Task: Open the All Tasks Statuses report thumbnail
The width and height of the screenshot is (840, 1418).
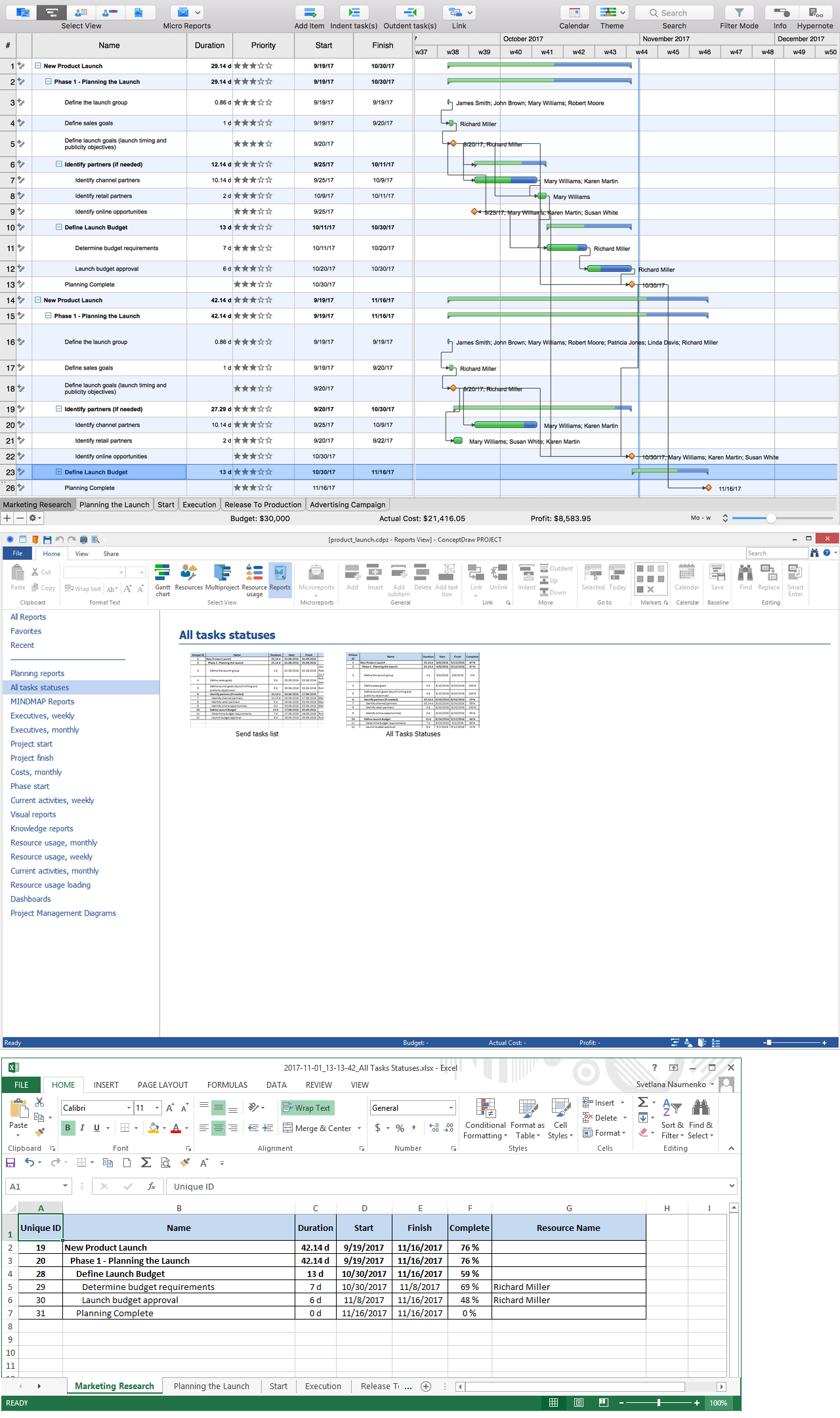Action: [x=413, y=691]
